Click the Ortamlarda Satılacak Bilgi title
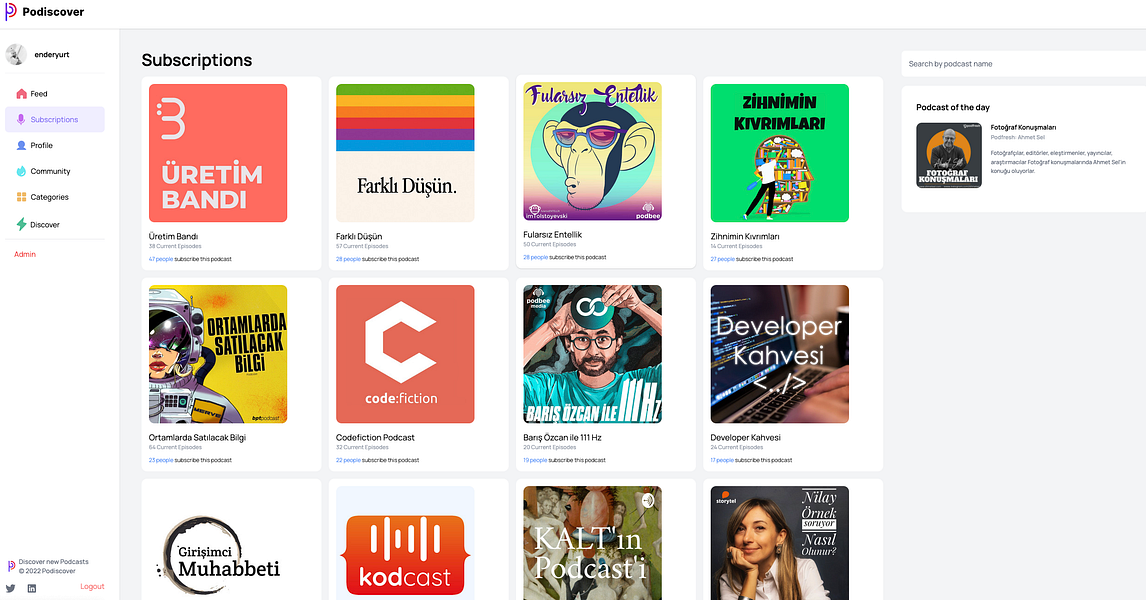The image size is (1146, 600). [x=197, y=437]
